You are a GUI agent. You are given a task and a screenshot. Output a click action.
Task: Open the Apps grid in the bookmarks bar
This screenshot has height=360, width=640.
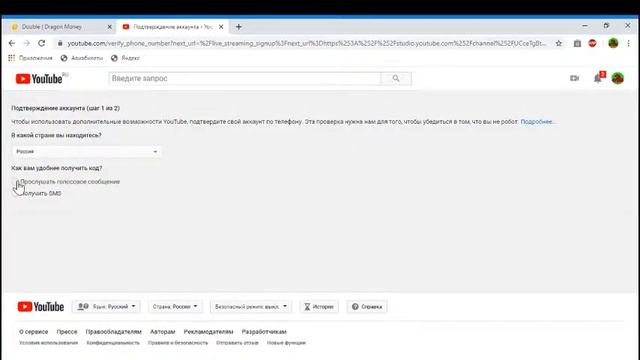pos(11,58)
